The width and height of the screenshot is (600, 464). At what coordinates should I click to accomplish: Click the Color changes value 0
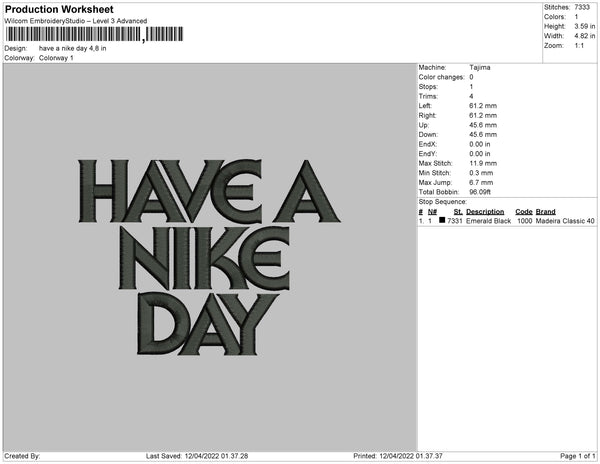471,77
